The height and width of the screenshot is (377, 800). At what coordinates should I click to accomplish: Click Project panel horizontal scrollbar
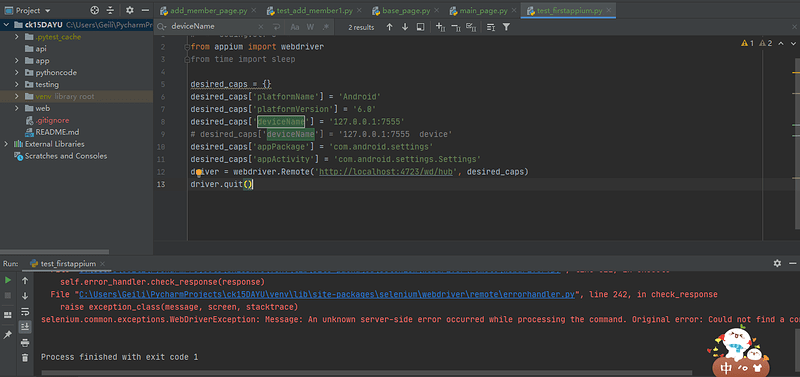click(x=55, y=252)
